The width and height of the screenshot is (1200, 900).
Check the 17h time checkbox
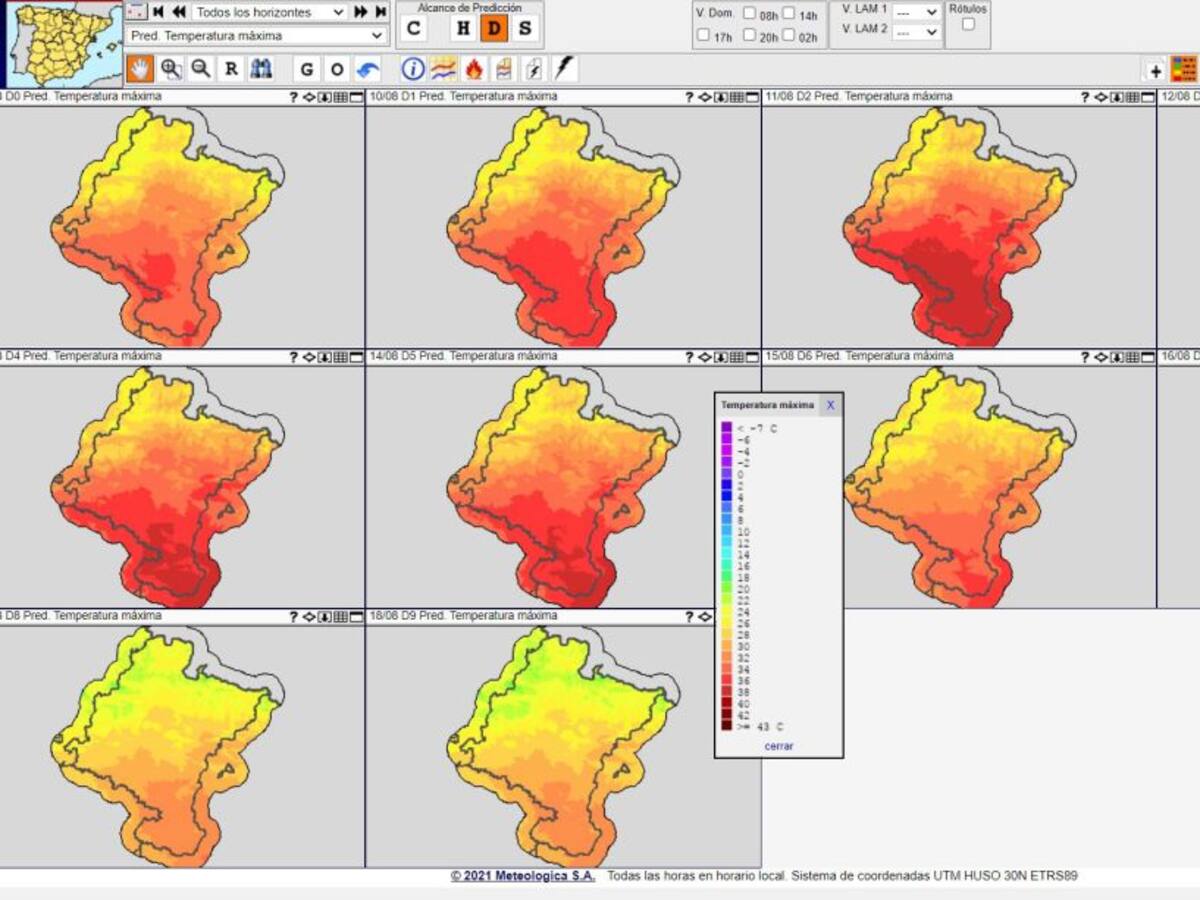click(x=704, y=36)
